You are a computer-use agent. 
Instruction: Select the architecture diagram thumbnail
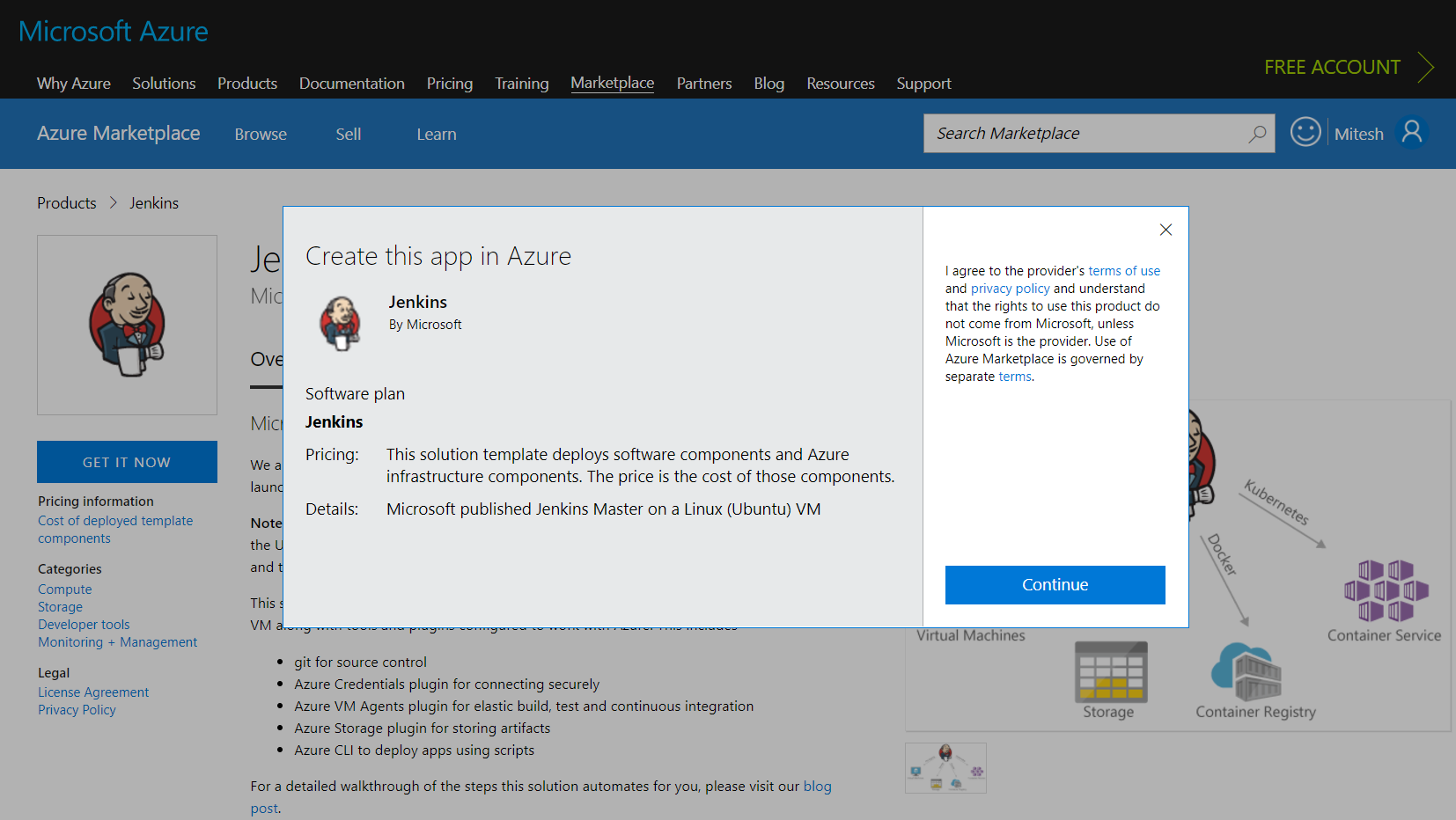point(945,768)
